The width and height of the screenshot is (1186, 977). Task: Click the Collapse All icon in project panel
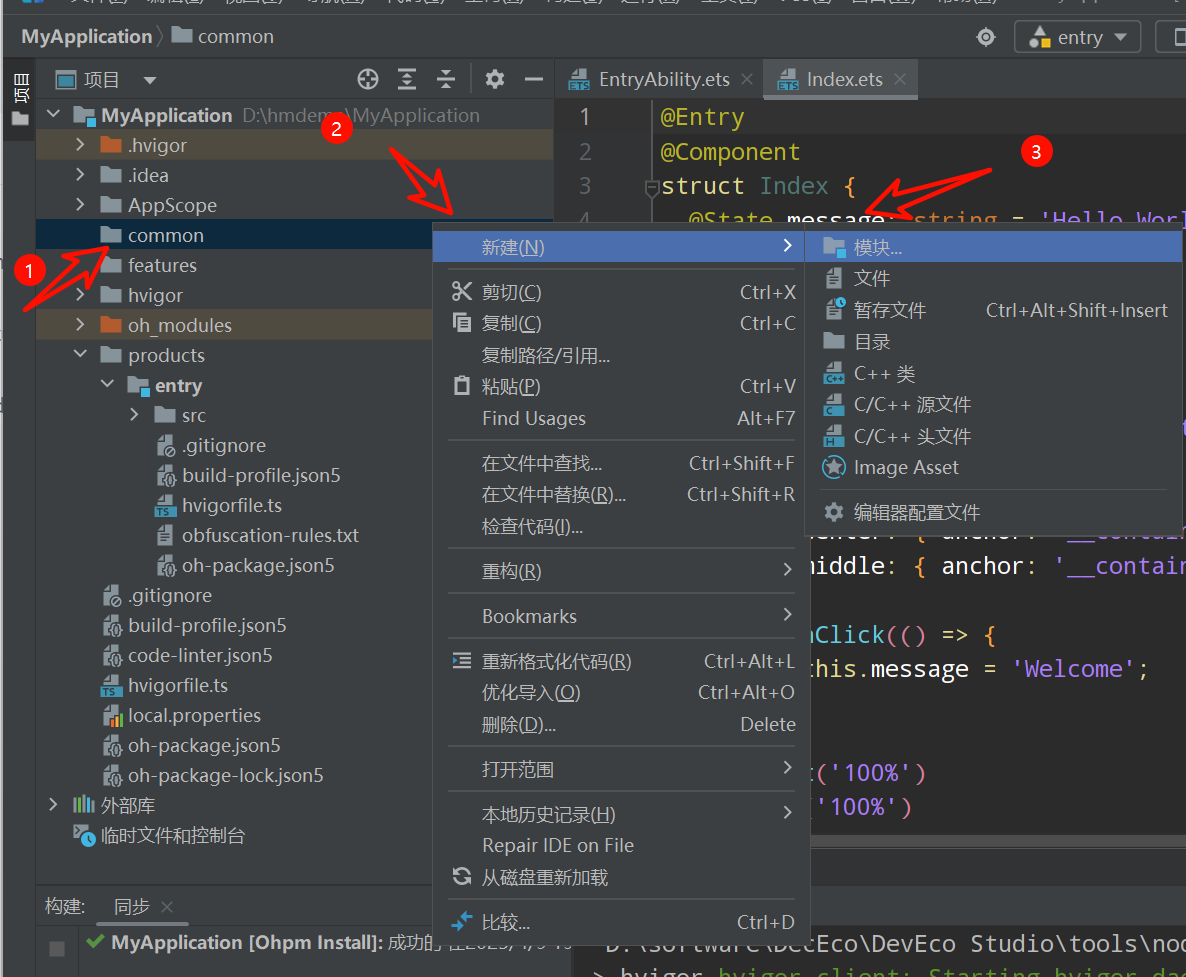pos(446,79)
